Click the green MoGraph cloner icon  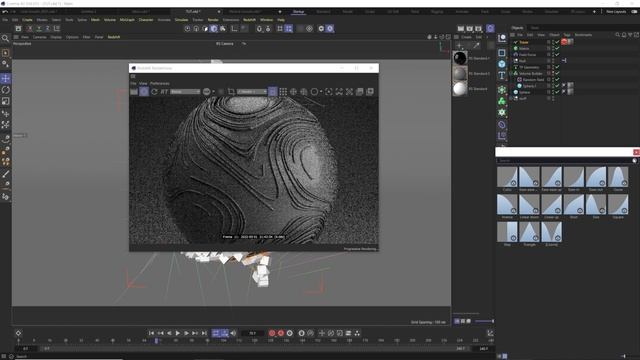click(x=502, y=89)
